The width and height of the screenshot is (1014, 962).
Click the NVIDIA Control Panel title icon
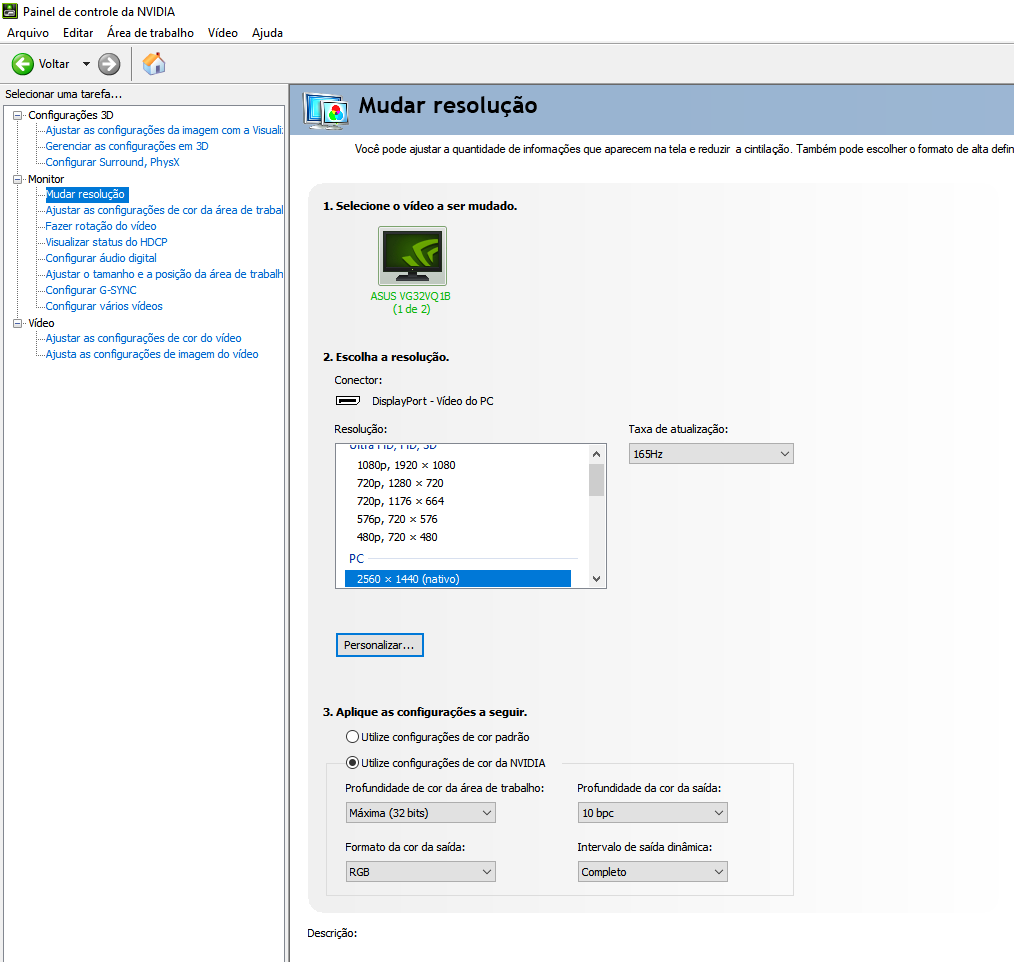click(10, 11)
